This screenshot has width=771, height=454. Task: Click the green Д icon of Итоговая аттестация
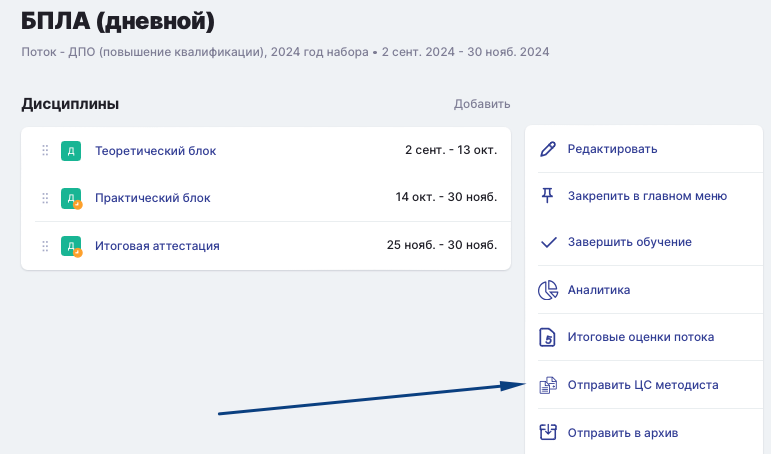coord(70,246)
